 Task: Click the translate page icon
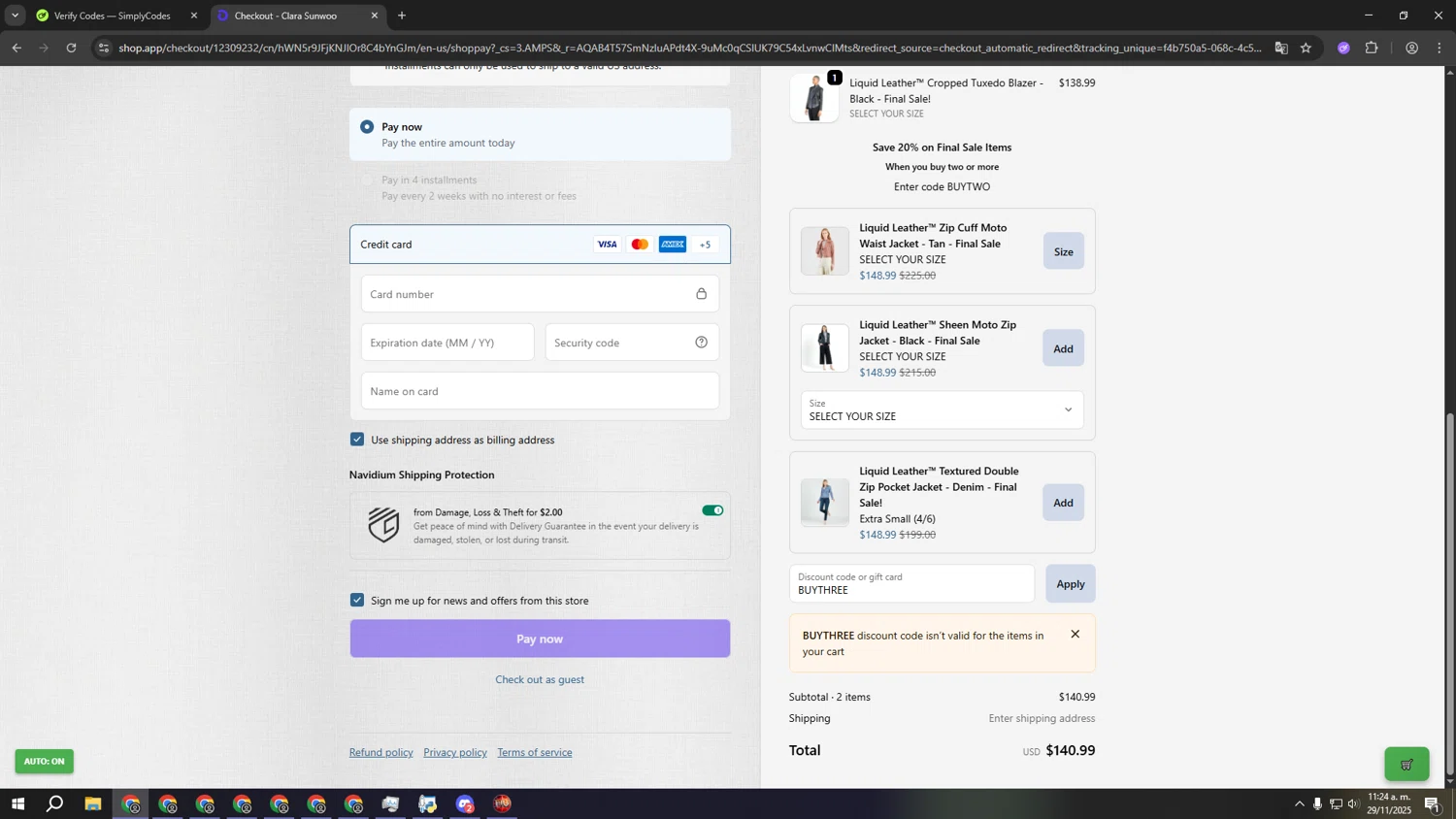point(1281,48)
